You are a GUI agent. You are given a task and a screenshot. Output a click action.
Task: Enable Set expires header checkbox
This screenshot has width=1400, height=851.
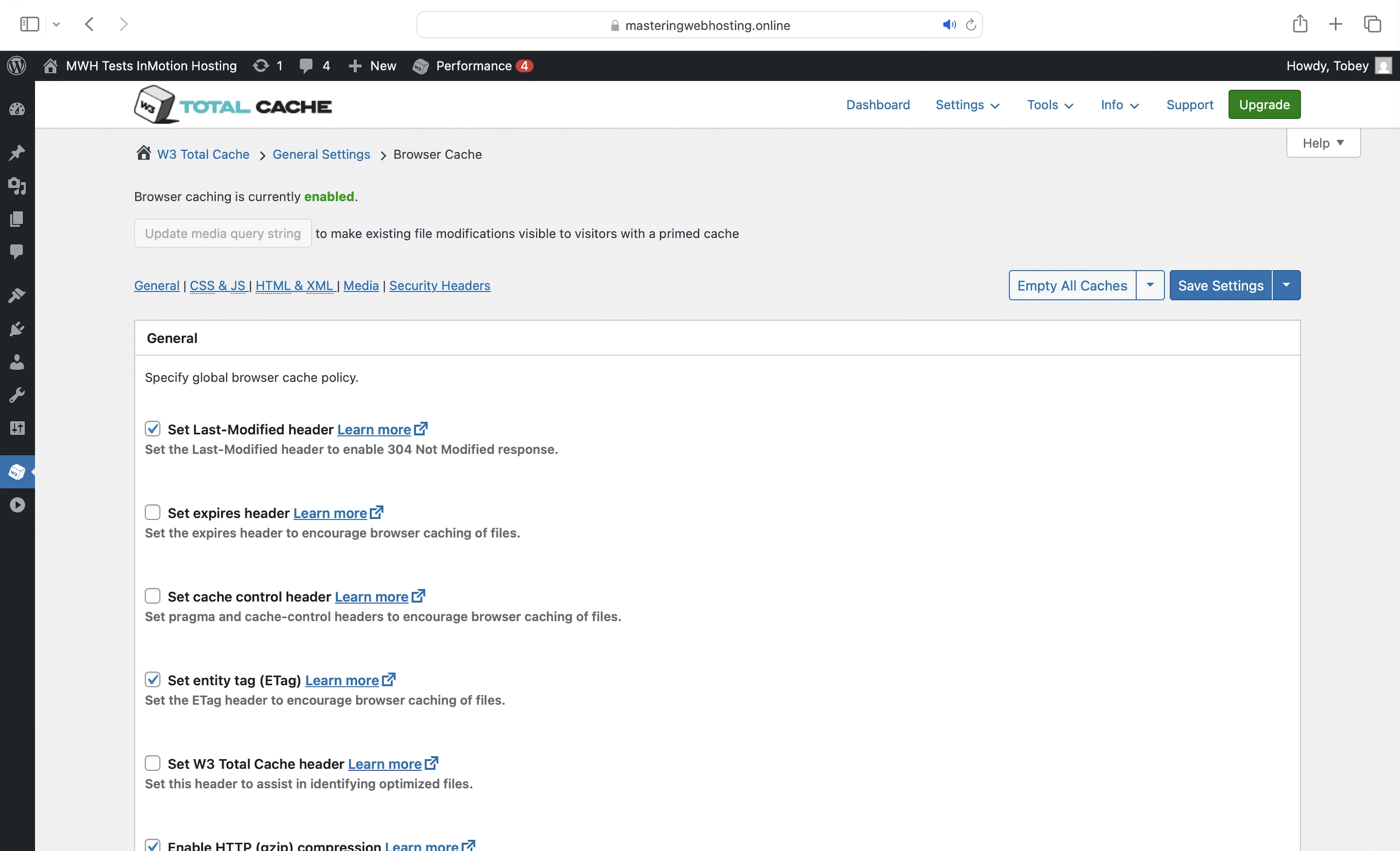coord(152,512)
